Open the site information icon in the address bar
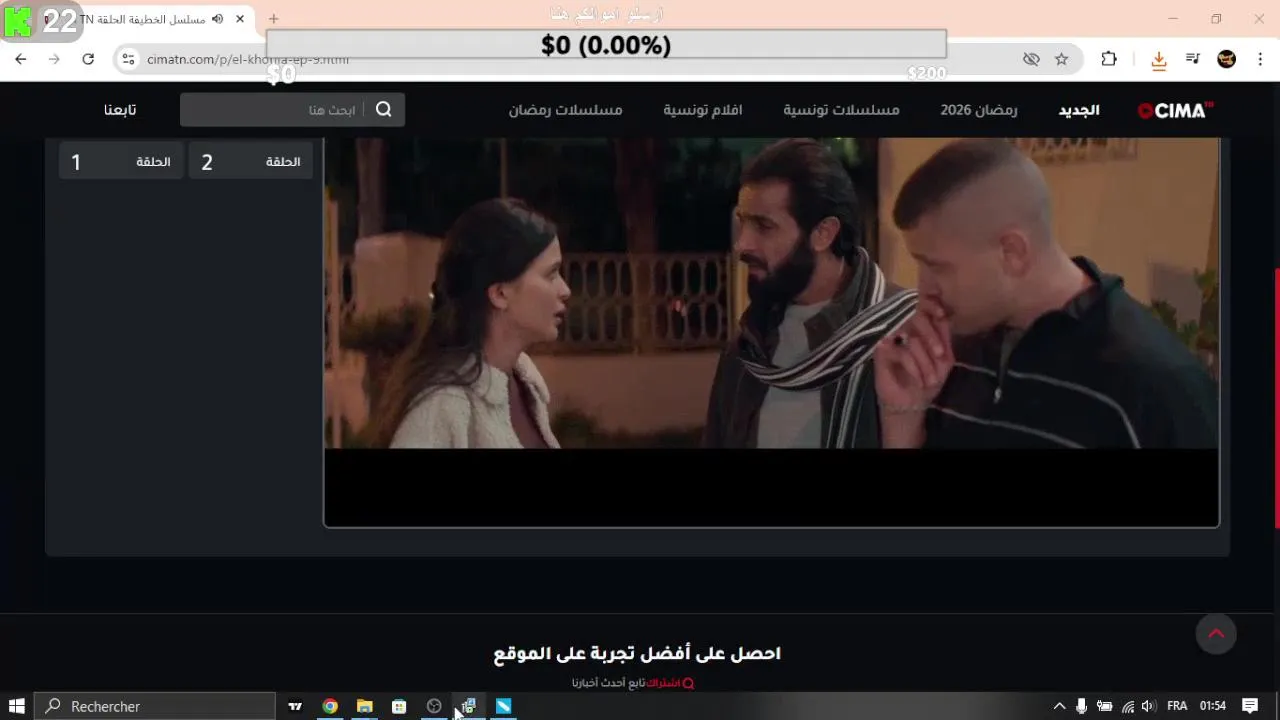 click(128, 59)
